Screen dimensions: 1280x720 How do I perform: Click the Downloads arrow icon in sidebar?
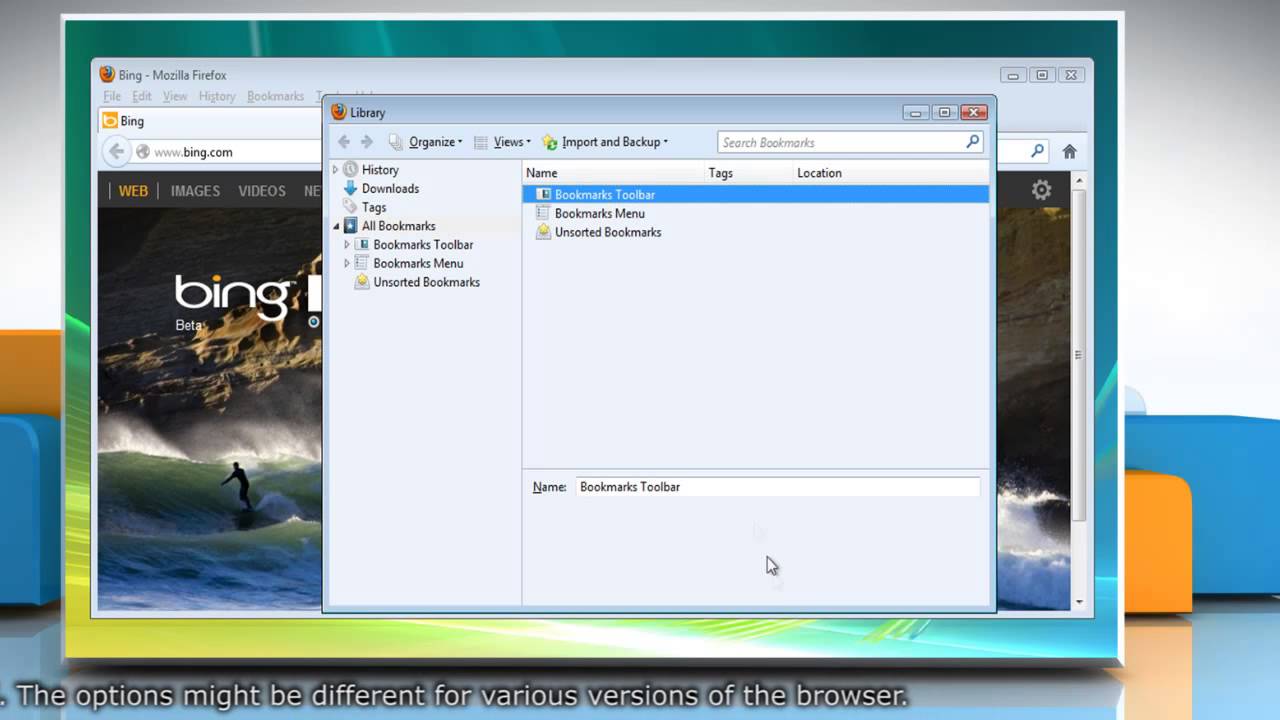point(350,189)
